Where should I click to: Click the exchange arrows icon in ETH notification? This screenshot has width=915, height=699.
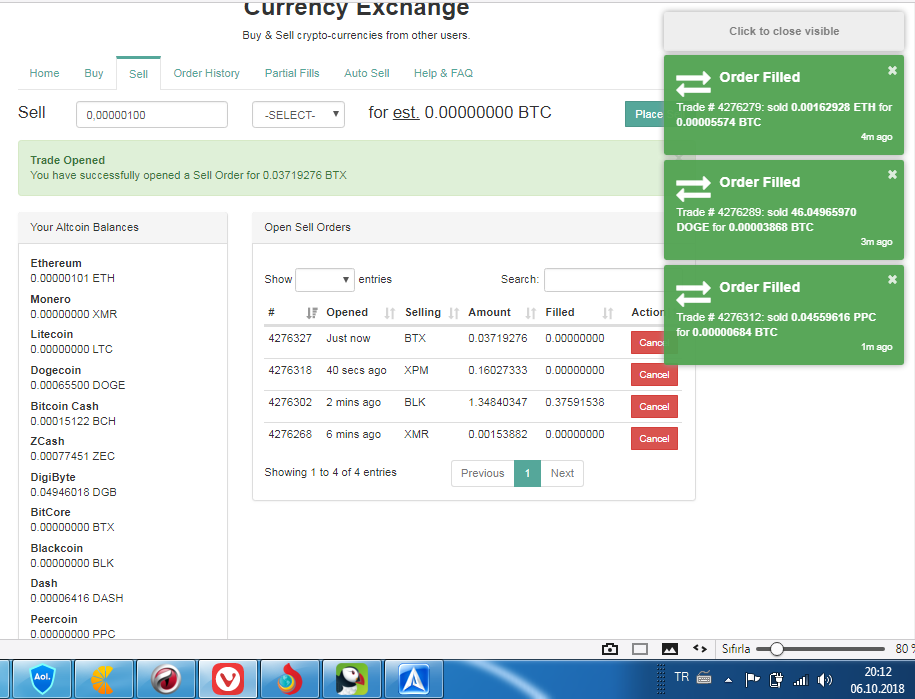[x=693, y=83]
